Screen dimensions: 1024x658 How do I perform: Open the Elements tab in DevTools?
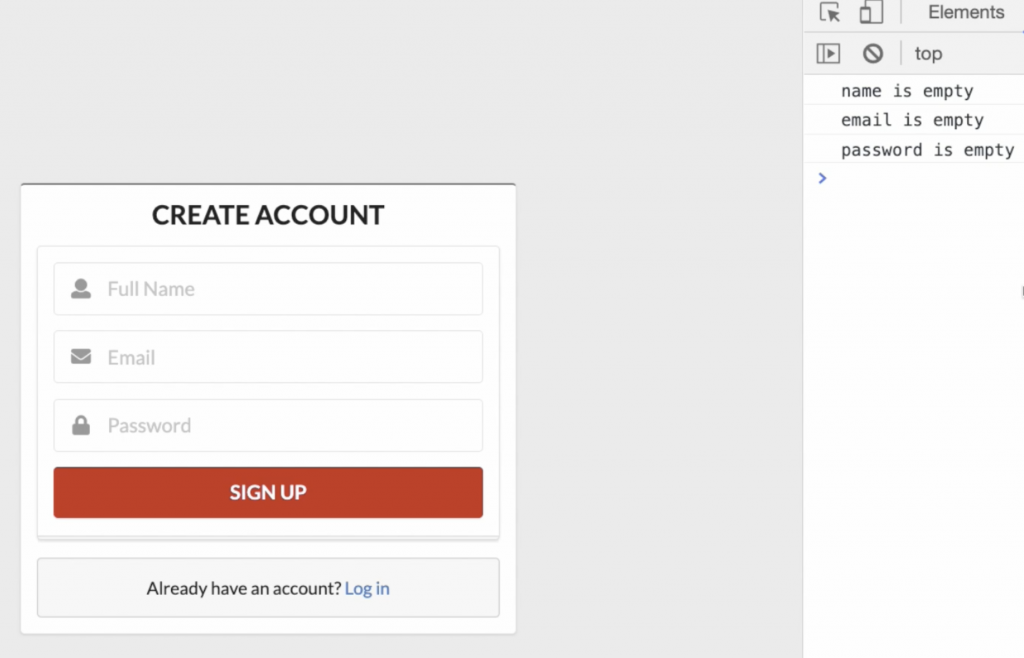pyautogui.click(x=966, y=12)
